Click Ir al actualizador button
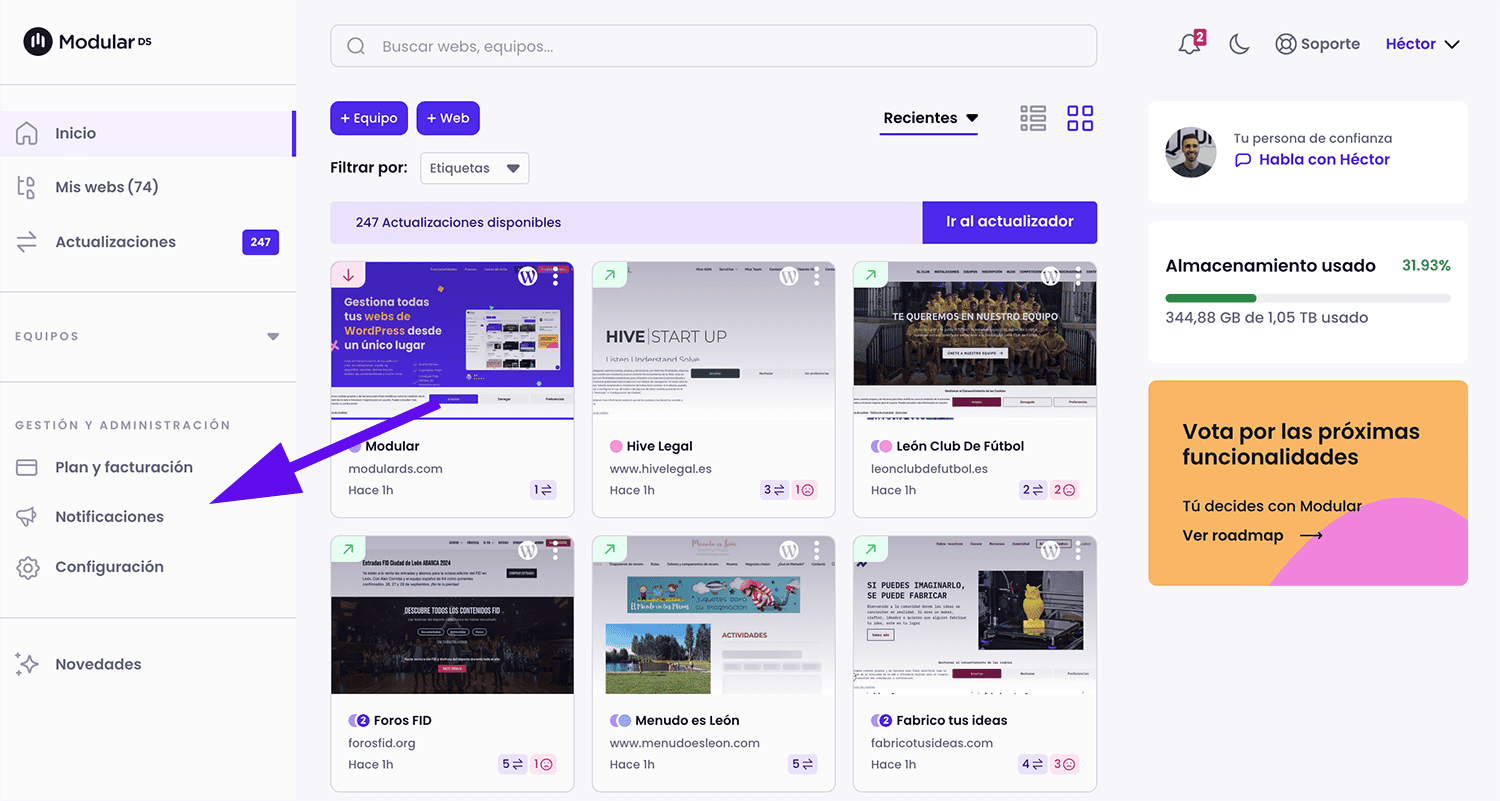Image resolution: width=1500 pixels, height=801 pixels. 1010,222
